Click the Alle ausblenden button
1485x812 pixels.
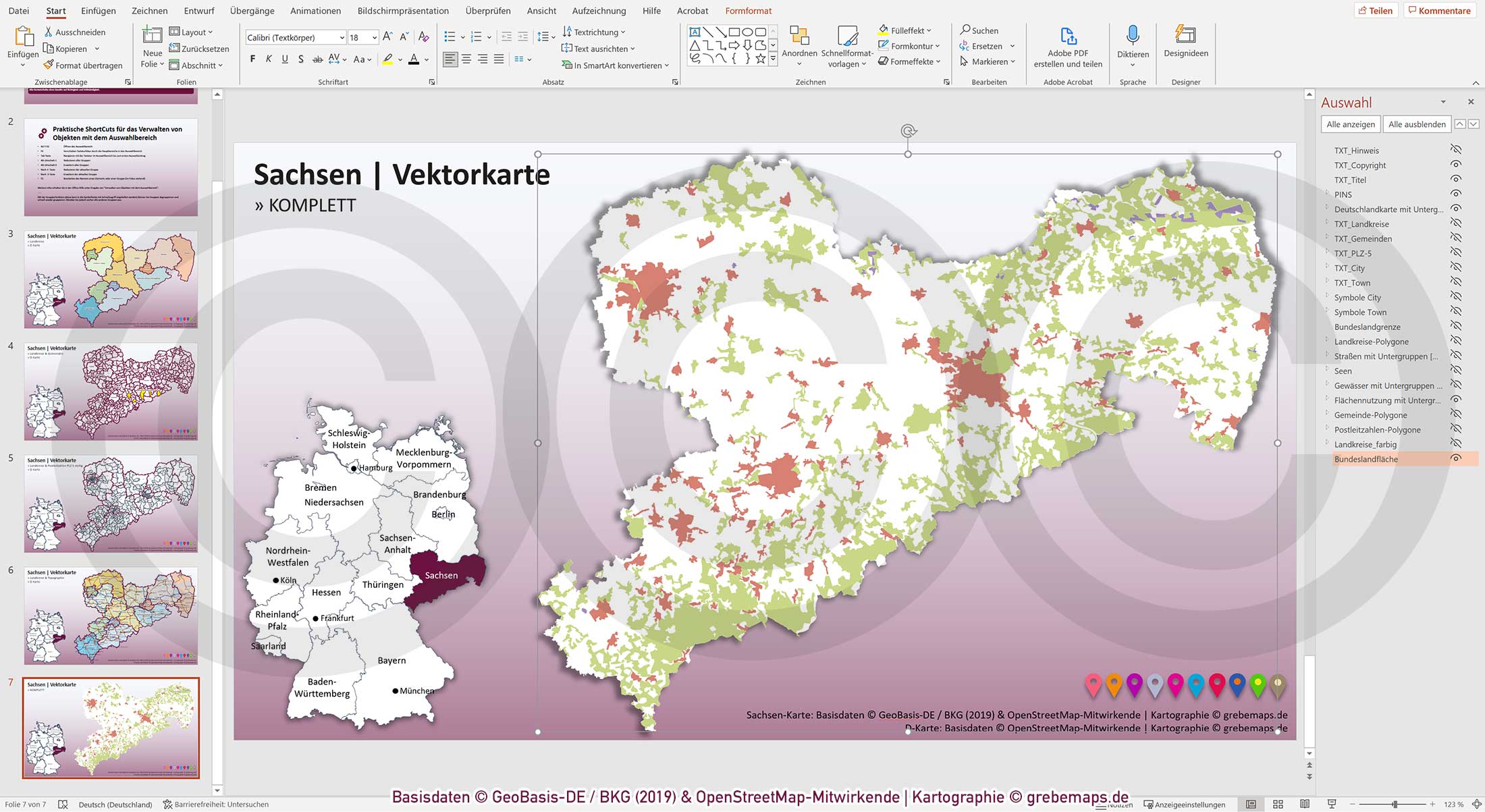click(1415, 124)
